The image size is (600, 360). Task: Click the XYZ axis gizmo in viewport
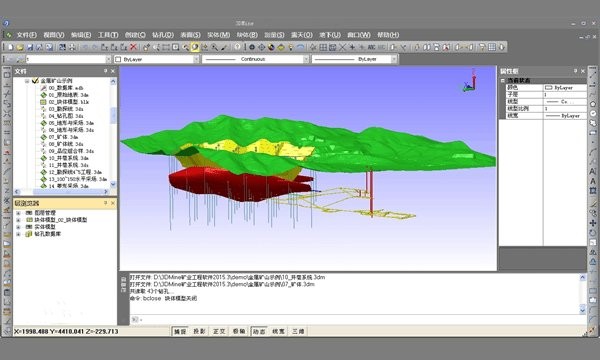(x=470, y=81)
